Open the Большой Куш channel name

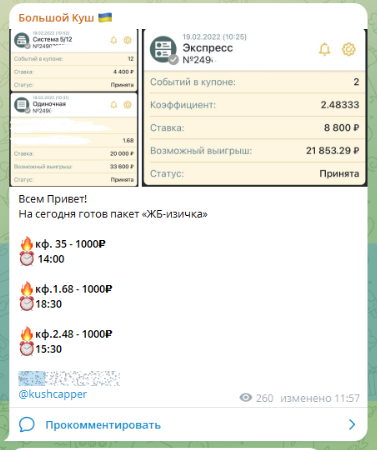point(56,18)
